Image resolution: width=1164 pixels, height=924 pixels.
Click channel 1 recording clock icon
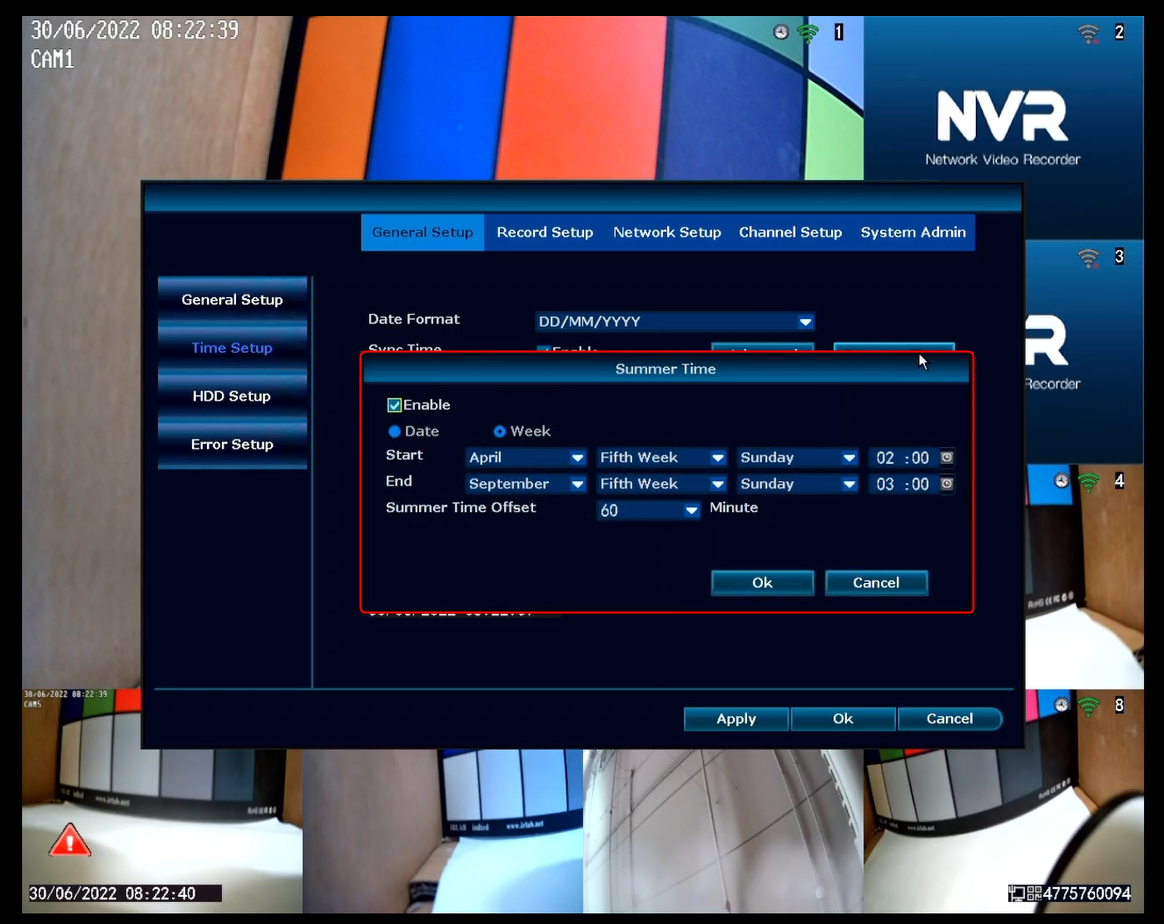coord(780,32)
